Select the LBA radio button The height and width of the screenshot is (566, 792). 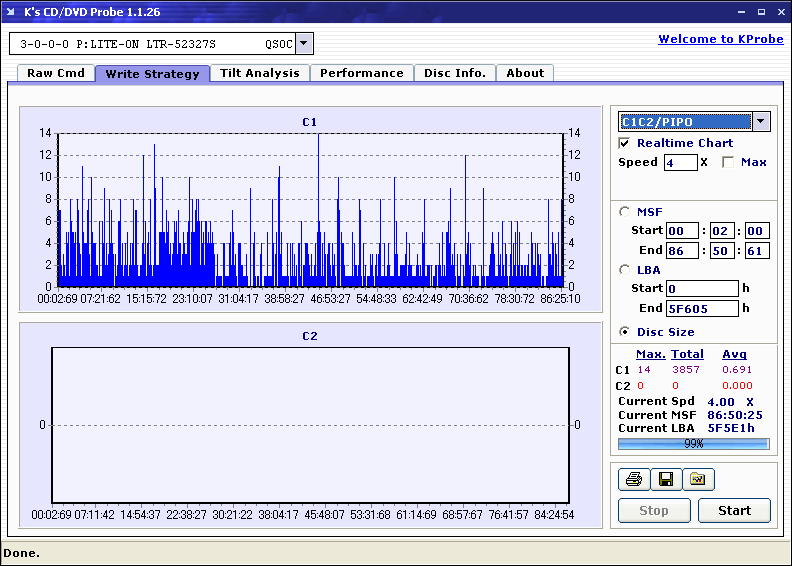(625, 269)
